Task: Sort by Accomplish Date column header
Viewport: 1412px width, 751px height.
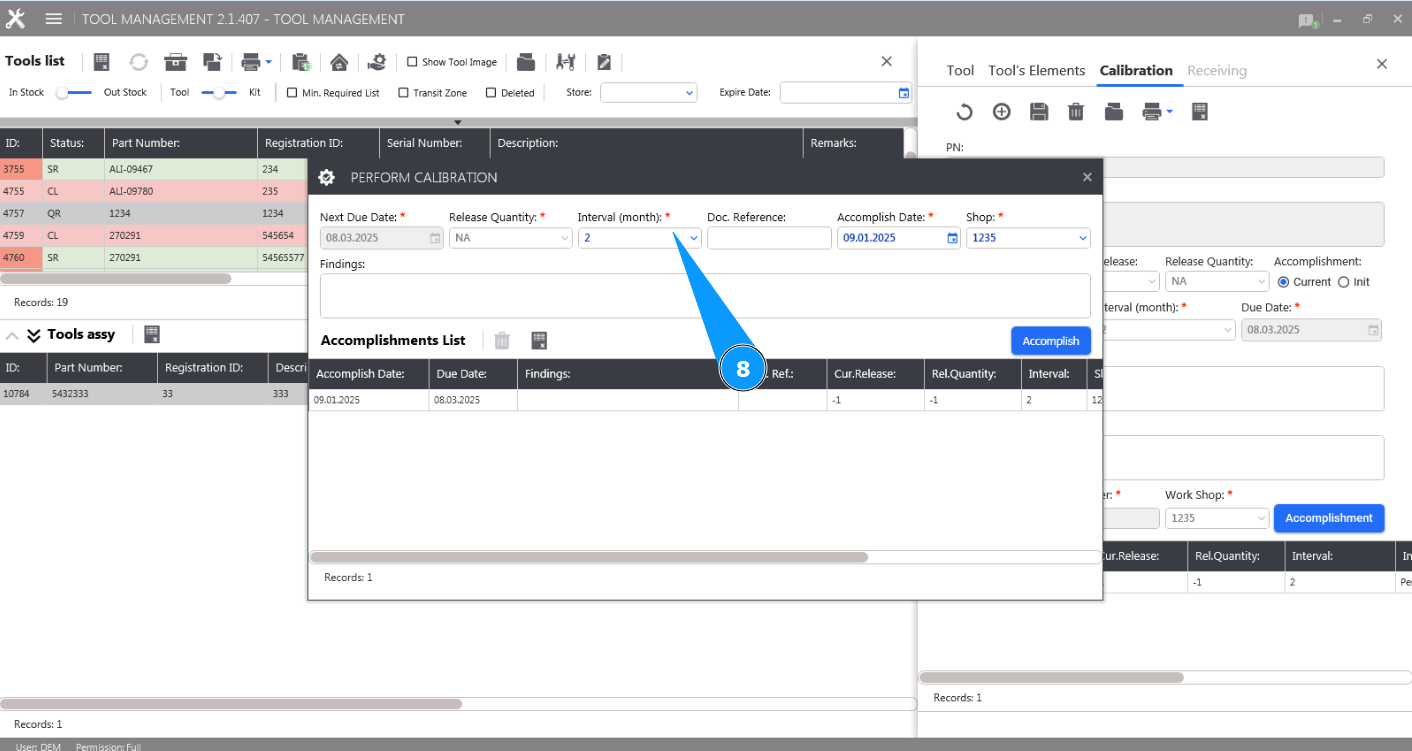Action: coord(369,374)
